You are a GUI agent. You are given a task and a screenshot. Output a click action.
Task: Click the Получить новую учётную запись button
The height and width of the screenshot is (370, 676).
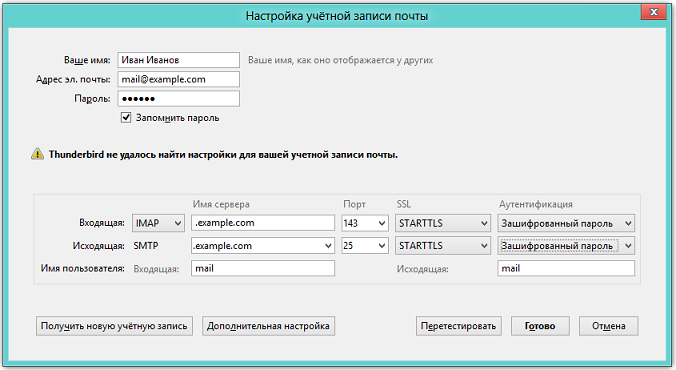[114, 326]
